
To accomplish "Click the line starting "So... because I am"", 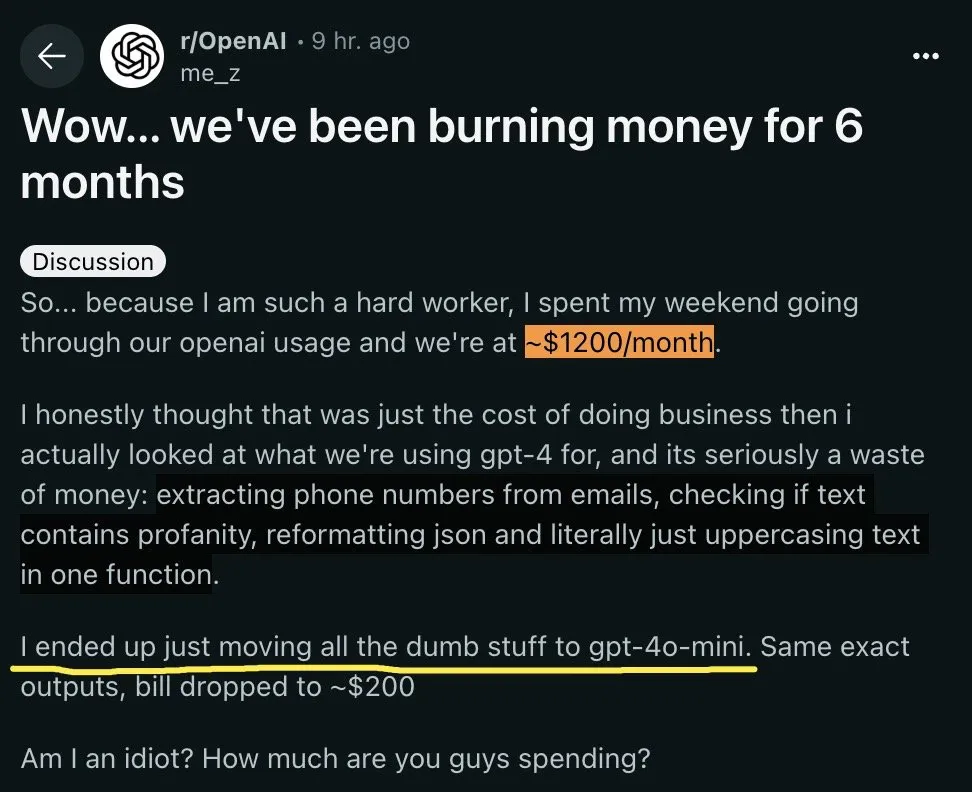I will (x=440, y=303).
